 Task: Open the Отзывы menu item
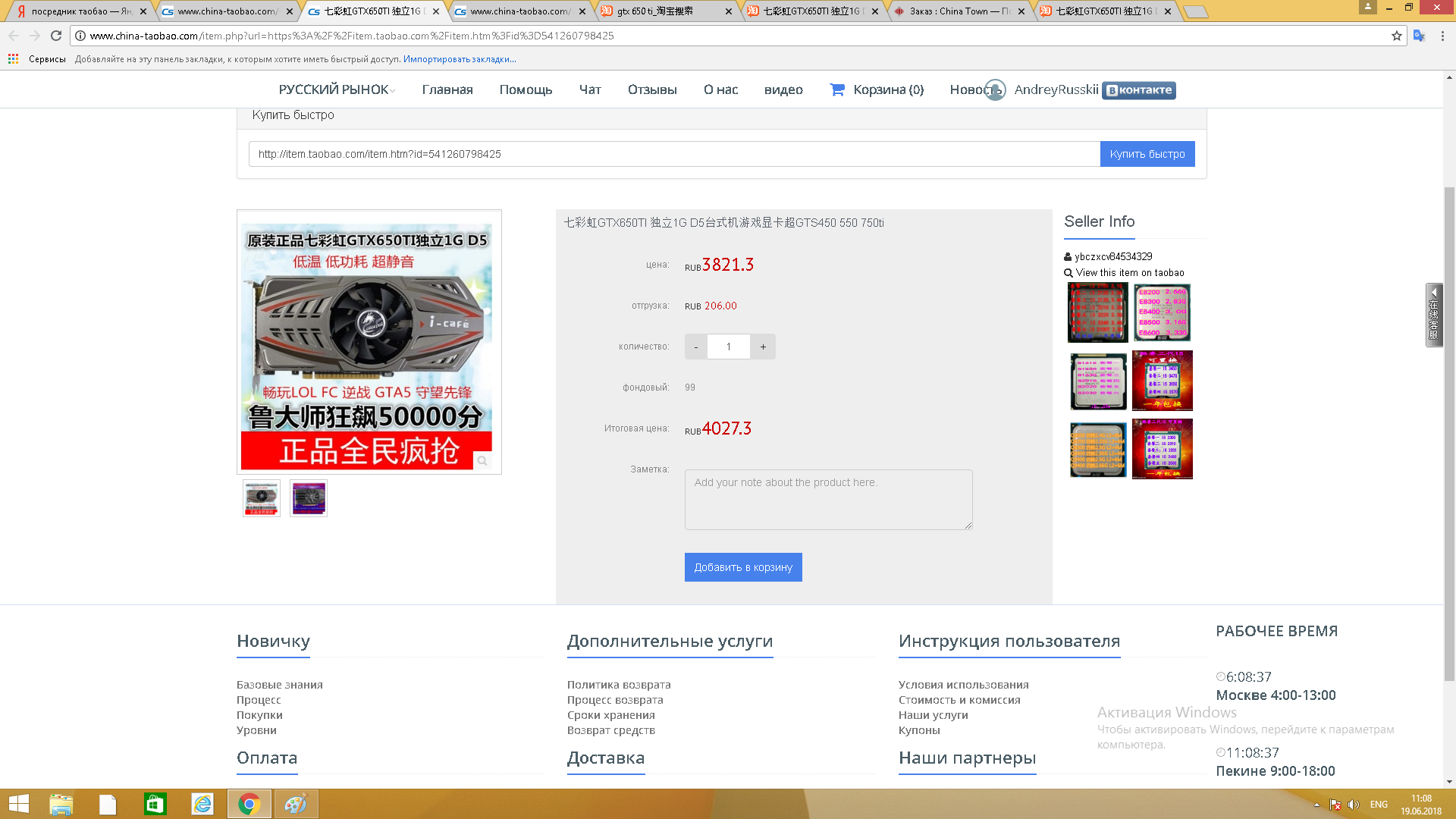[652, 89]
